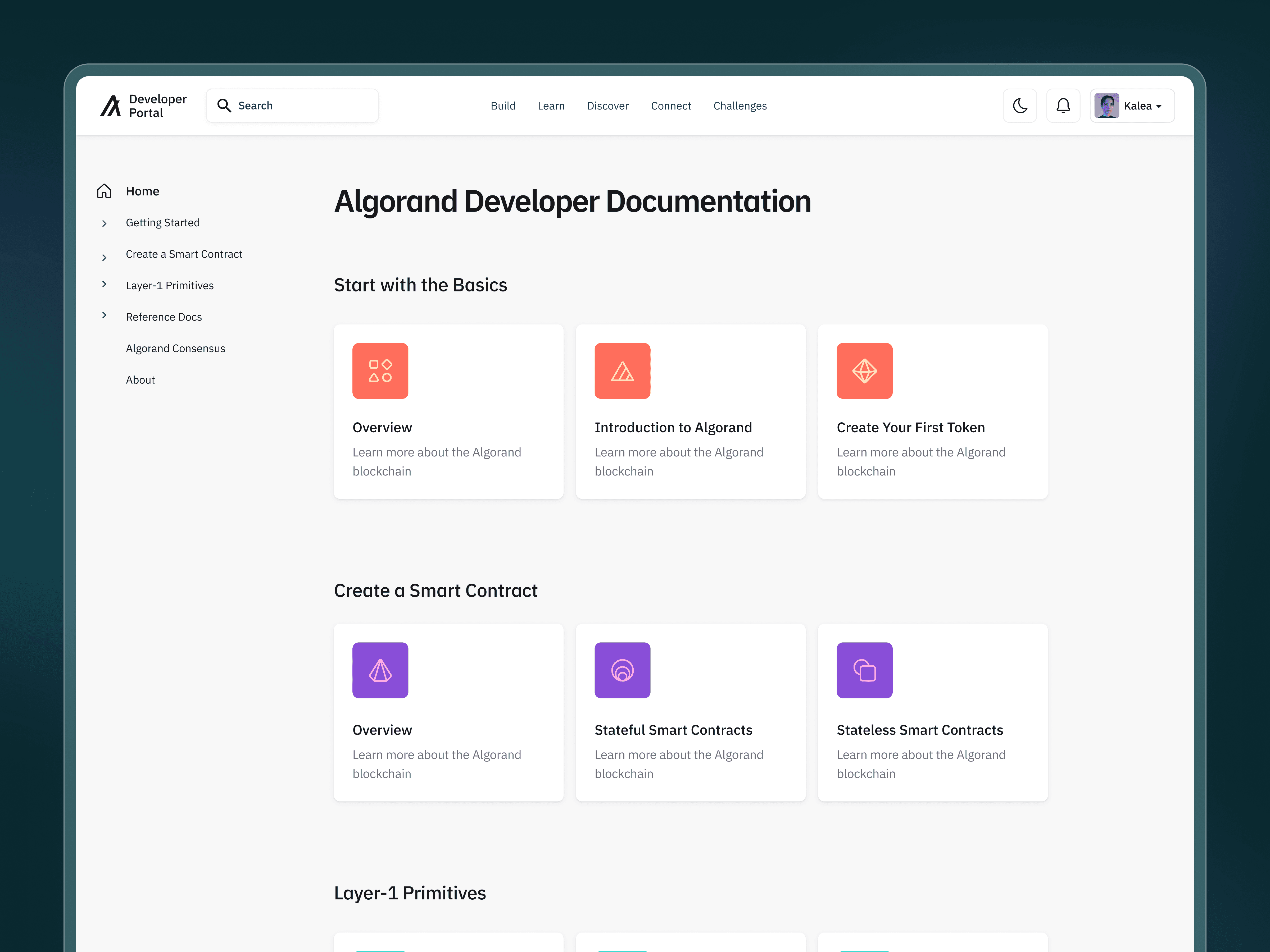Open the Challenges nav item

(x=740, y=106)
